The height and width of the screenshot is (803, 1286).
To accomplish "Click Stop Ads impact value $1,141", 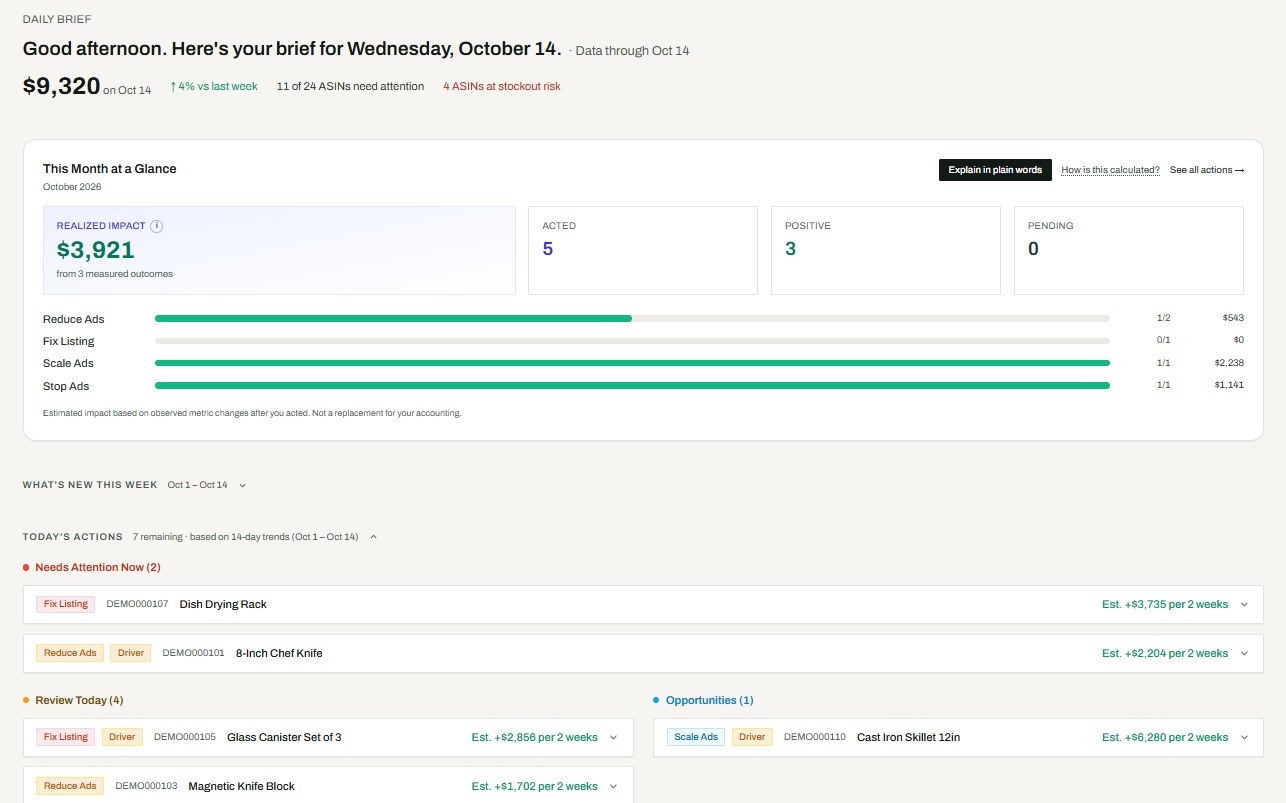I will [x=1229, y=385].
